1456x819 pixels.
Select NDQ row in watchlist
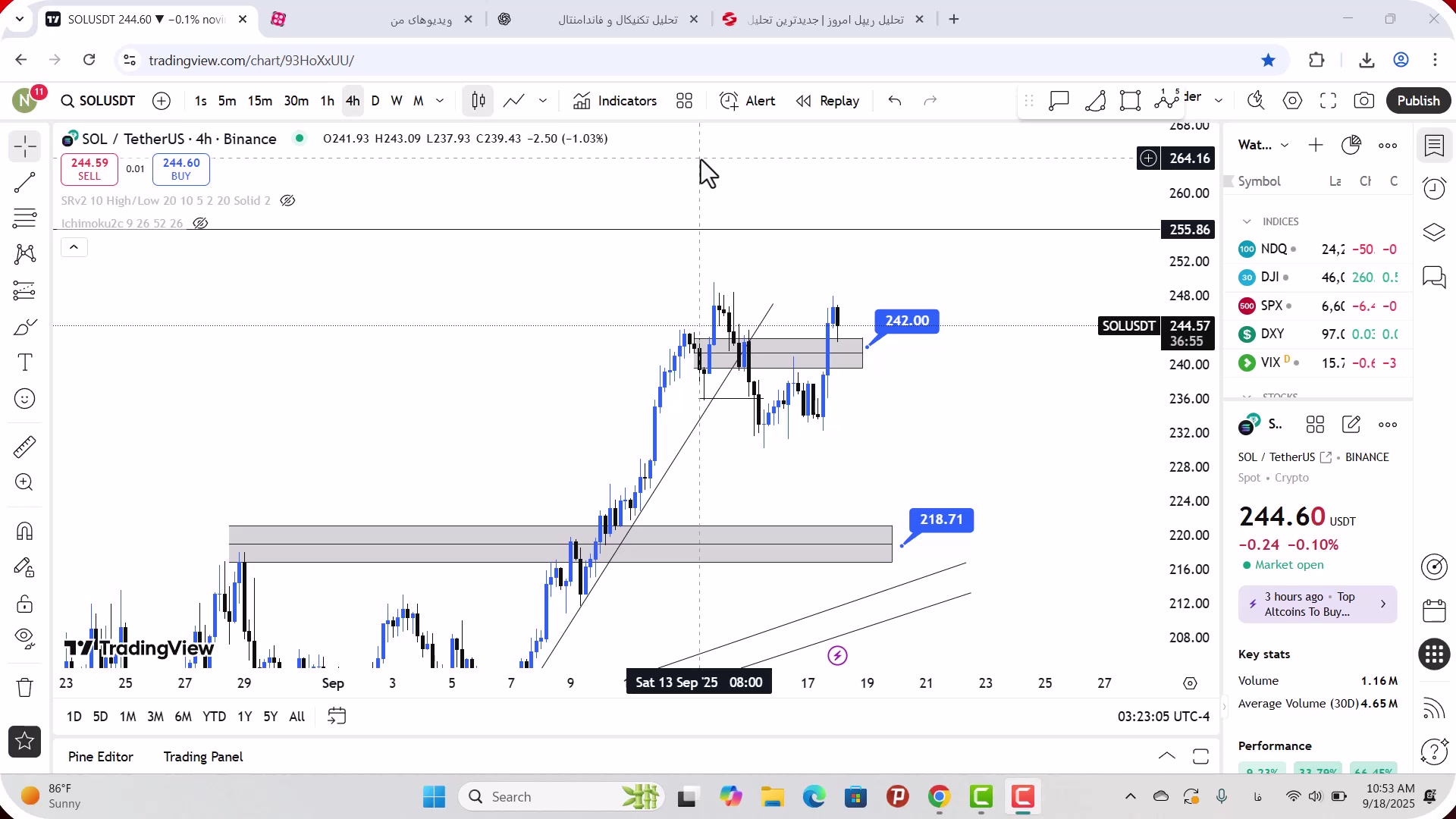[1318, 249]
